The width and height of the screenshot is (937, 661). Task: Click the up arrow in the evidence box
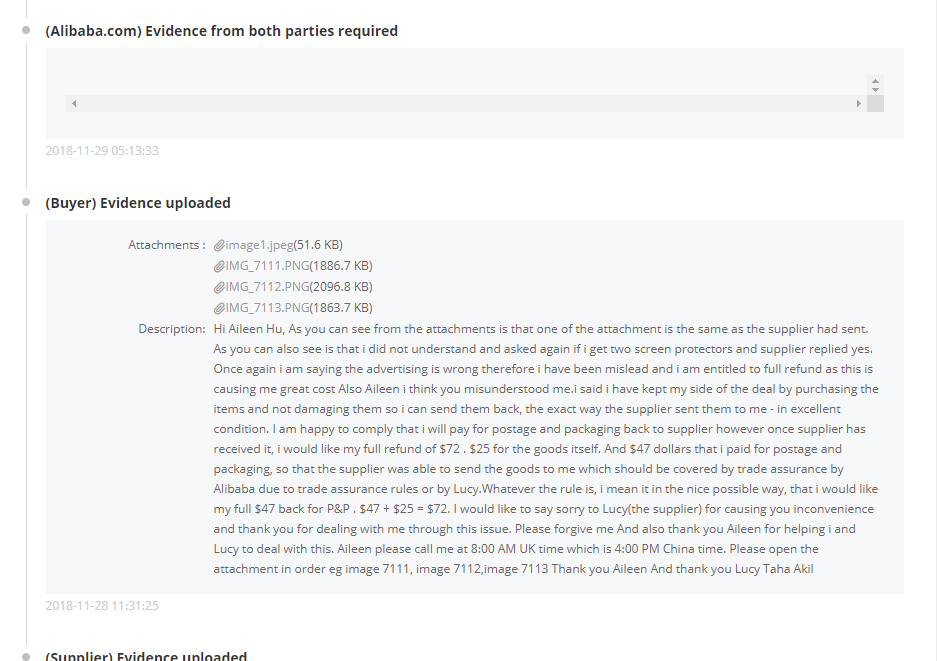click(x=875, y=81)
